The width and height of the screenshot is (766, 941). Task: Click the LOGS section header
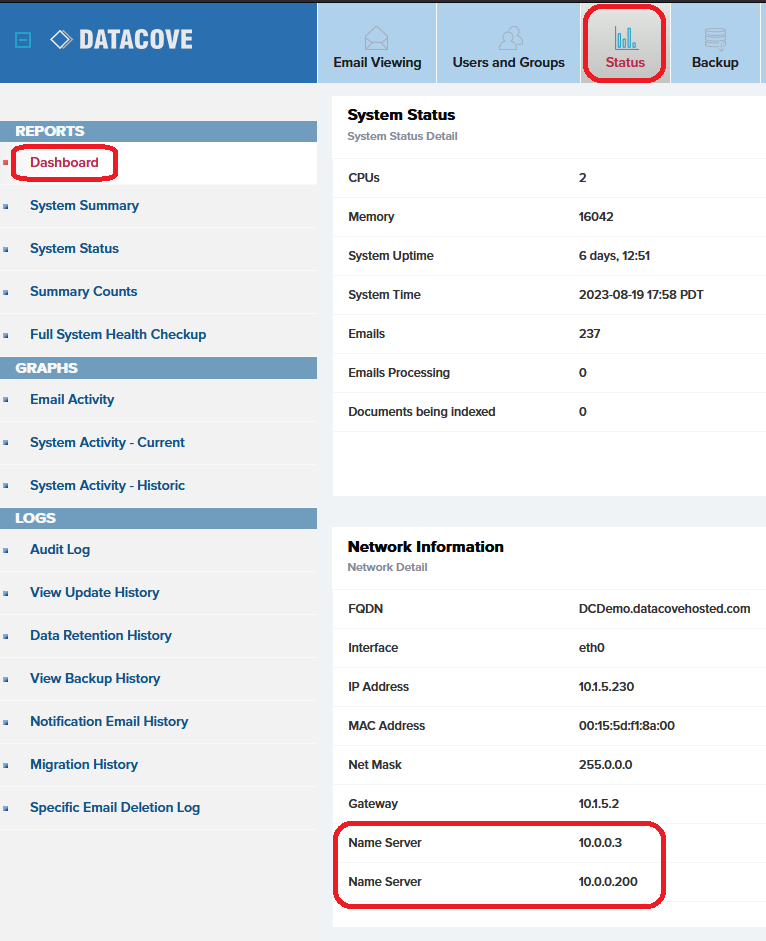click(158, 519)
